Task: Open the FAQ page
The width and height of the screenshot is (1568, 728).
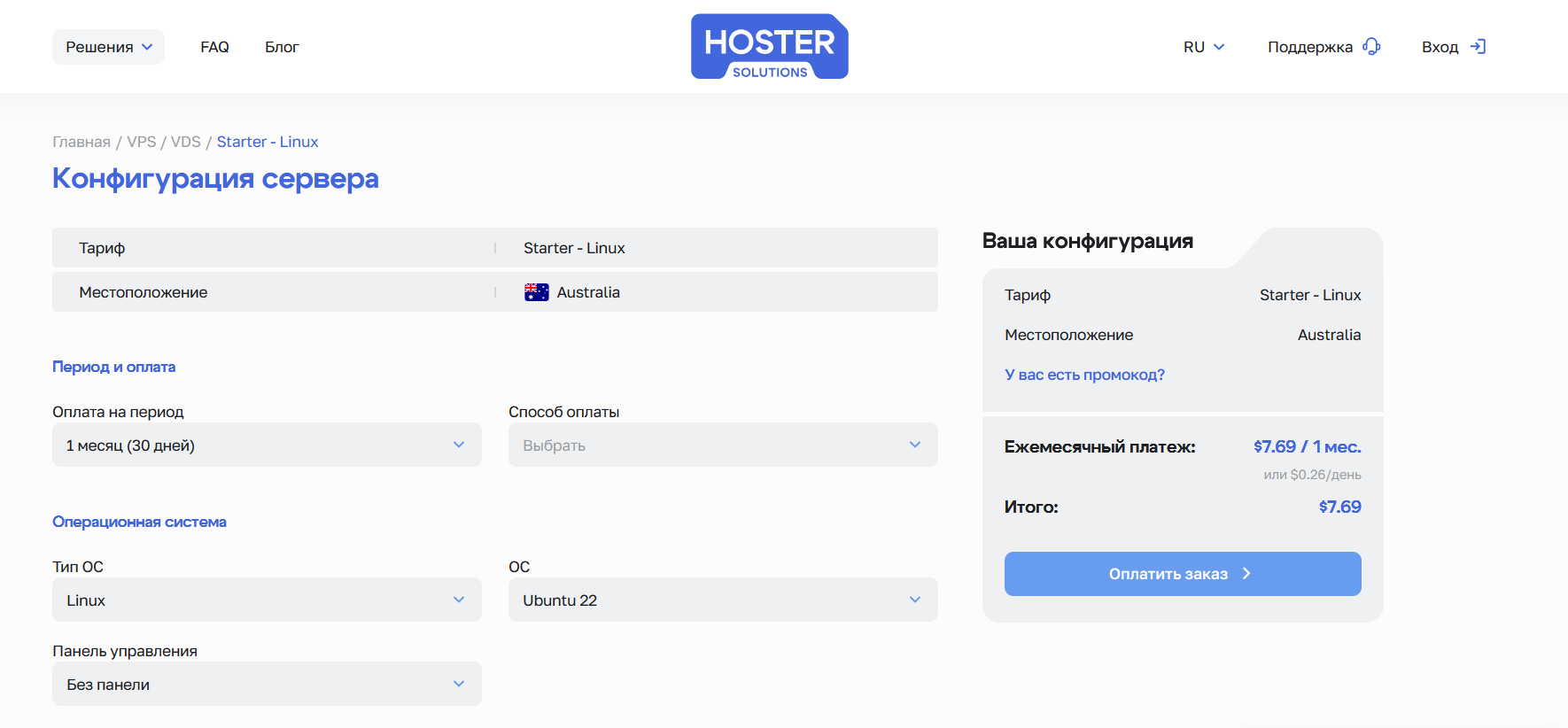Action: (214, 47)
